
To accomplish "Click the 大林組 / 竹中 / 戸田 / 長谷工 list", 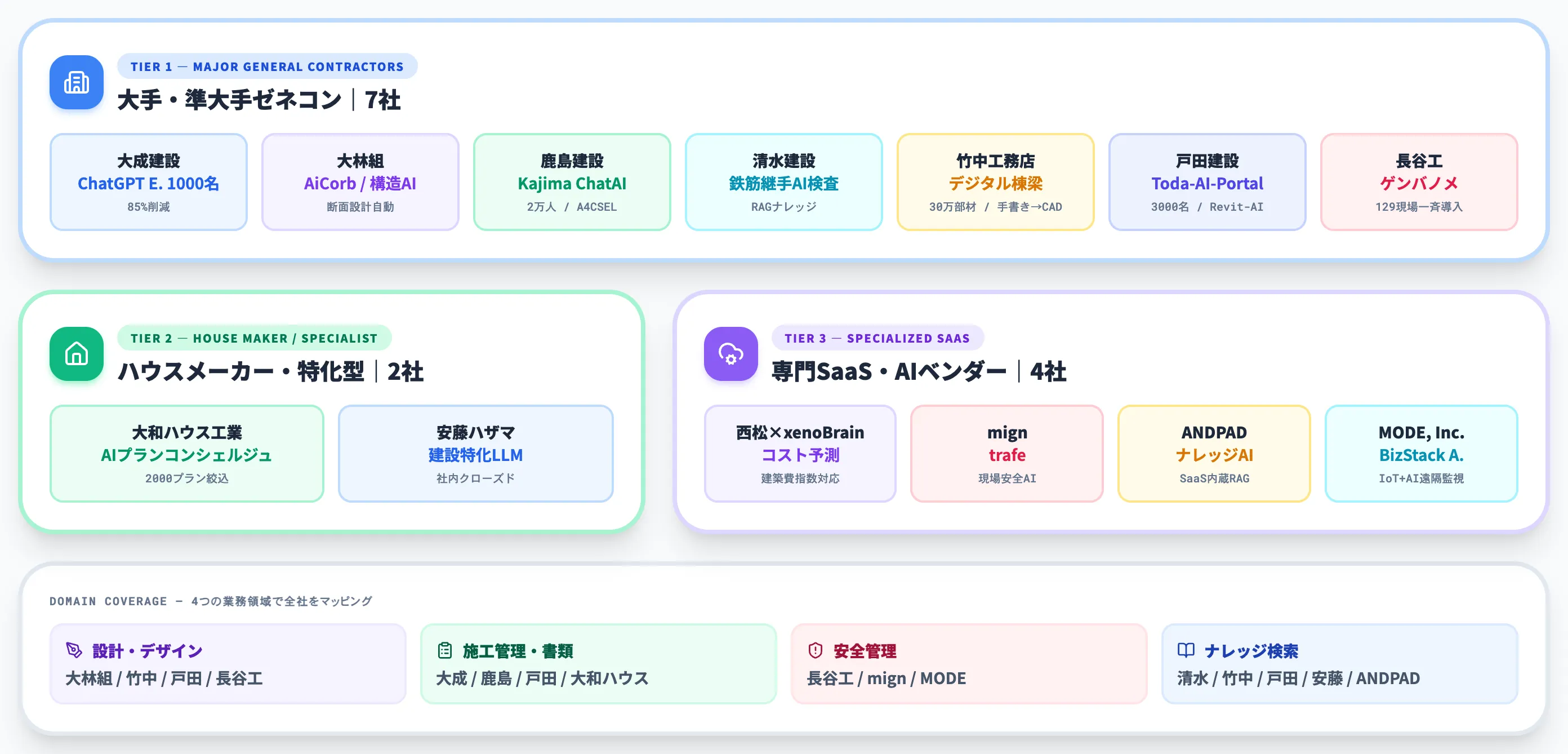I will [x=164, y=678].
